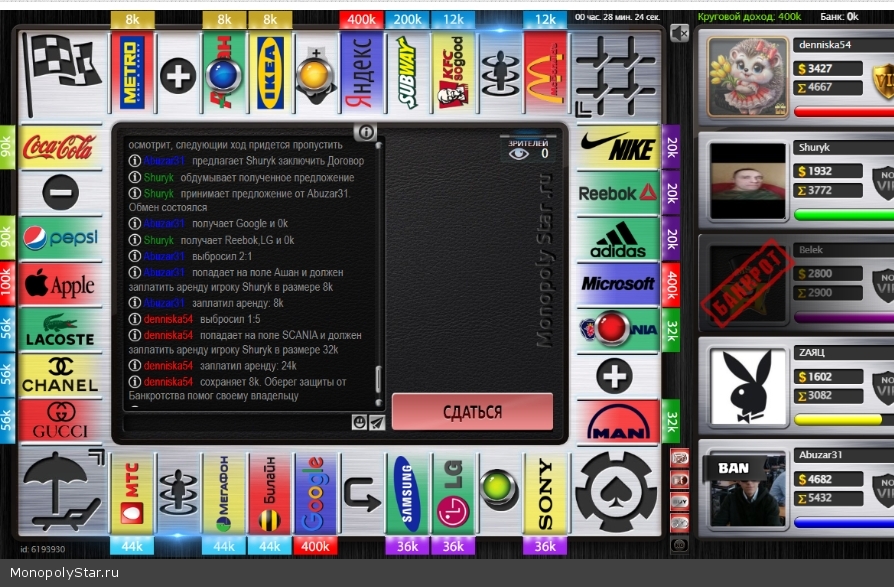
Task: Open Shuryk player avatar
Action: coord(747,181)
